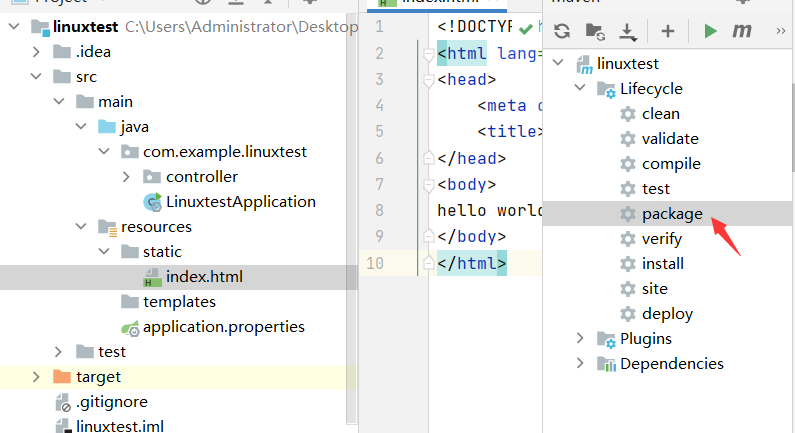Show more Maven toolbar actions via chevrons
Image resolution: width=795 pixels, height=433 pixels.
[x=780, y=31]
